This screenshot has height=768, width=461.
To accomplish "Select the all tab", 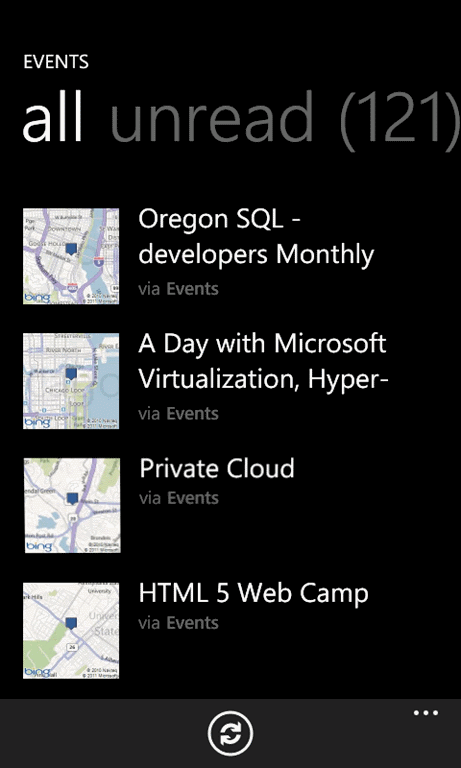I will tap(52, 117).
